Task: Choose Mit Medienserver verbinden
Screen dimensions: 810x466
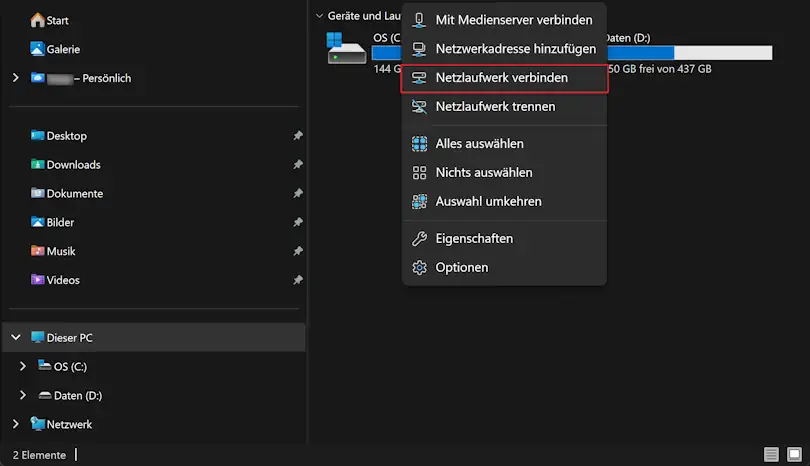Action: (504, 20)
